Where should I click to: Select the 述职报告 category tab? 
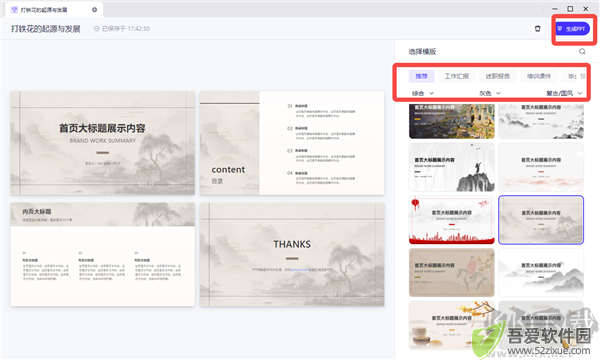click(497, 76)
